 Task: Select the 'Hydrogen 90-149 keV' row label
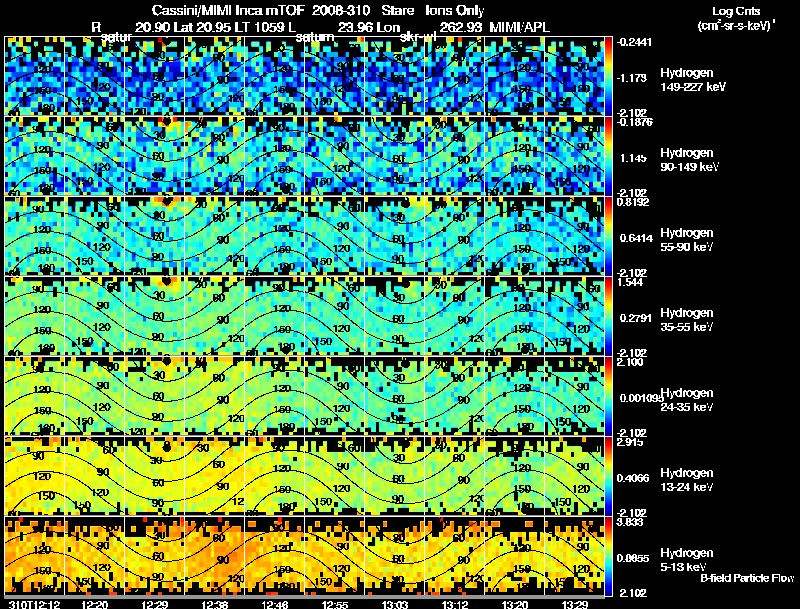point(689,160)
